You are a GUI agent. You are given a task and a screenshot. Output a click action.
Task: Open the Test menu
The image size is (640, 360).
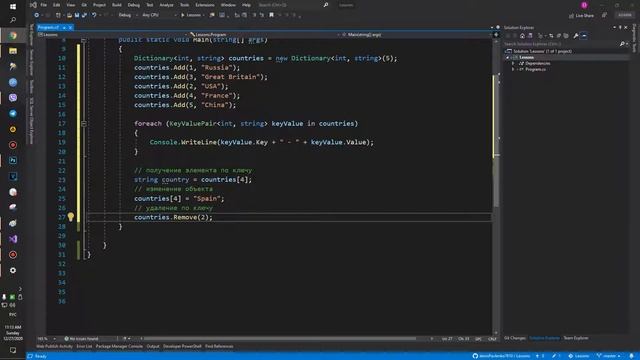[x=150, y=5]
